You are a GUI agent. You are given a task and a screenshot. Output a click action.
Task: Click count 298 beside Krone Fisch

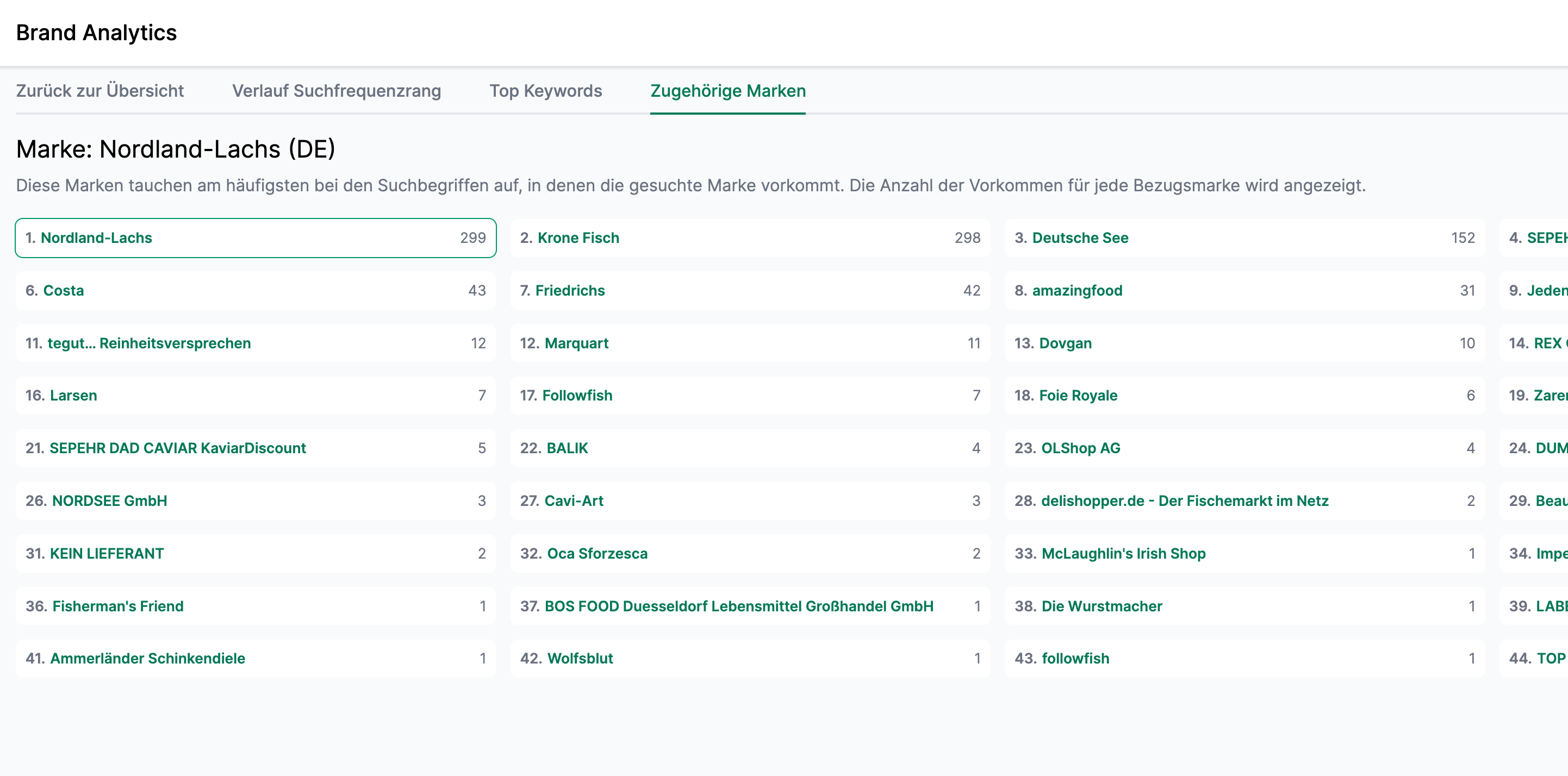[x=967, y=238]
